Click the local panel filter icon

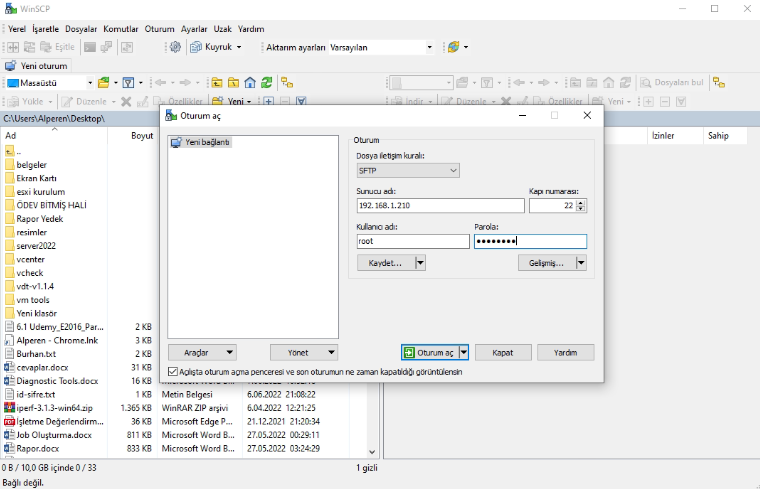[x=128, y=83]
